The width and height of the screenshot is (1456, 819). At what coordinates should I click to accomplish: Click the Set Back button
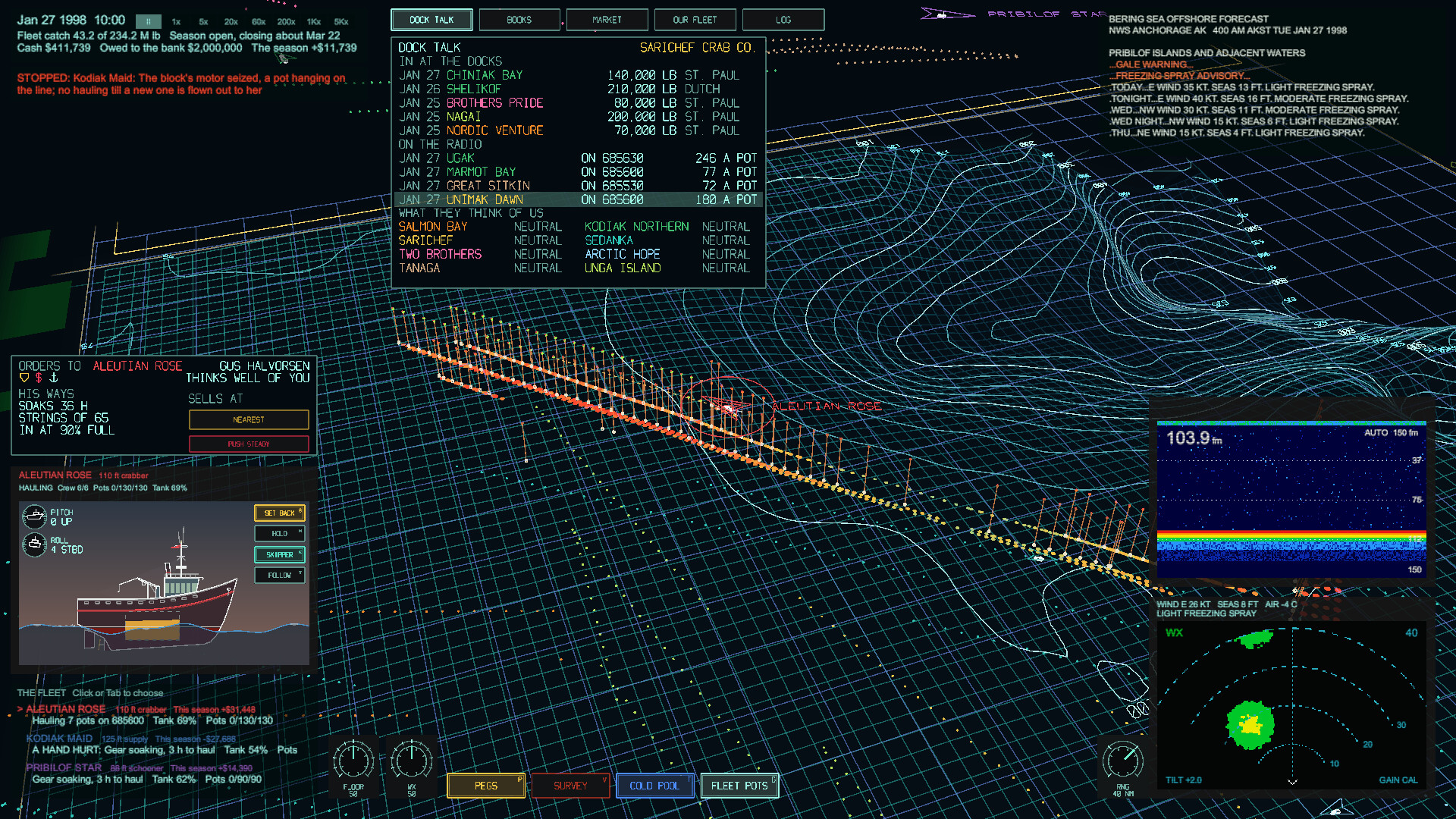[279, 513]
